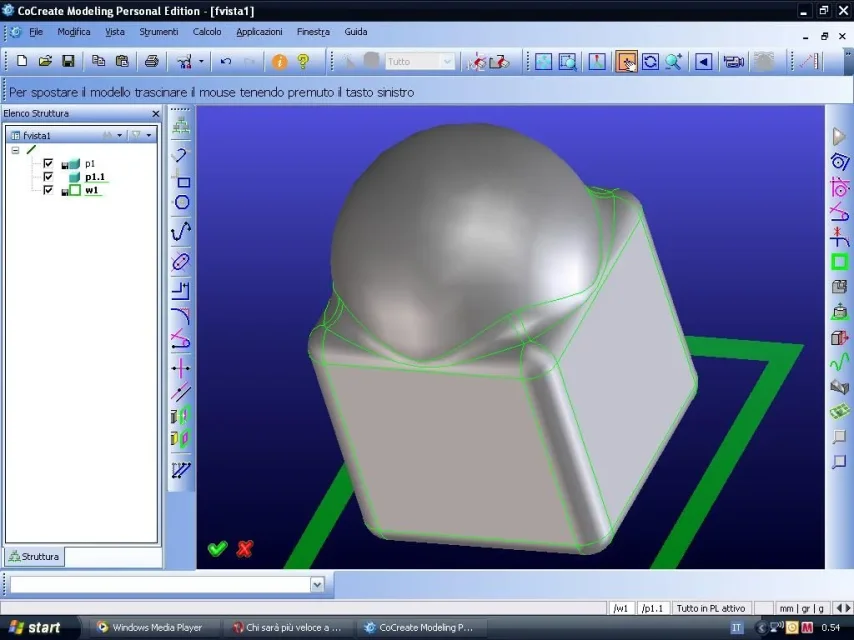Click the previous view arrow icon
The width and height of the screenshot is (854, 640).
(x=703, y=62)
